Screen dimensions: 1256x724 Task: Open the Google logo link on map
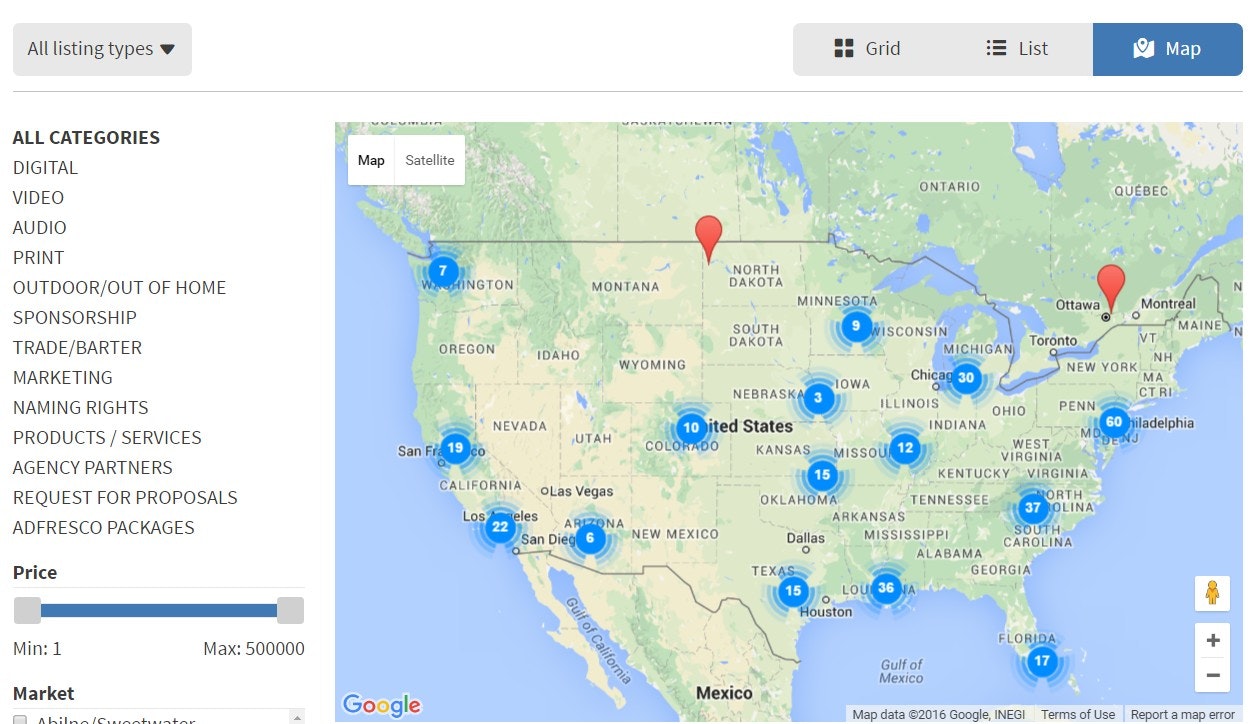pos(381,705)
